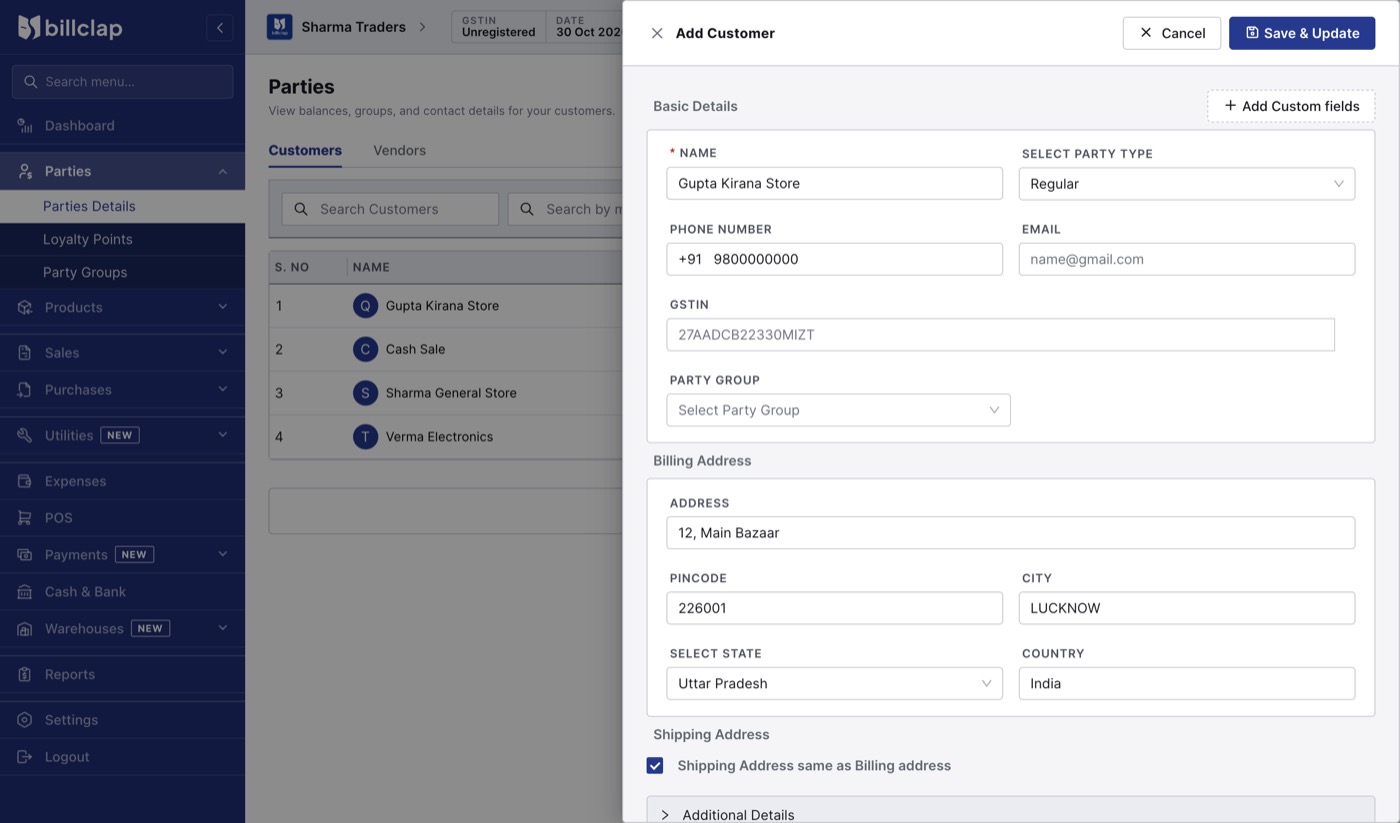This screenshot has height=823, width=1400.
Task: Click the Sharma Traders company name
Action: (353, 27)
